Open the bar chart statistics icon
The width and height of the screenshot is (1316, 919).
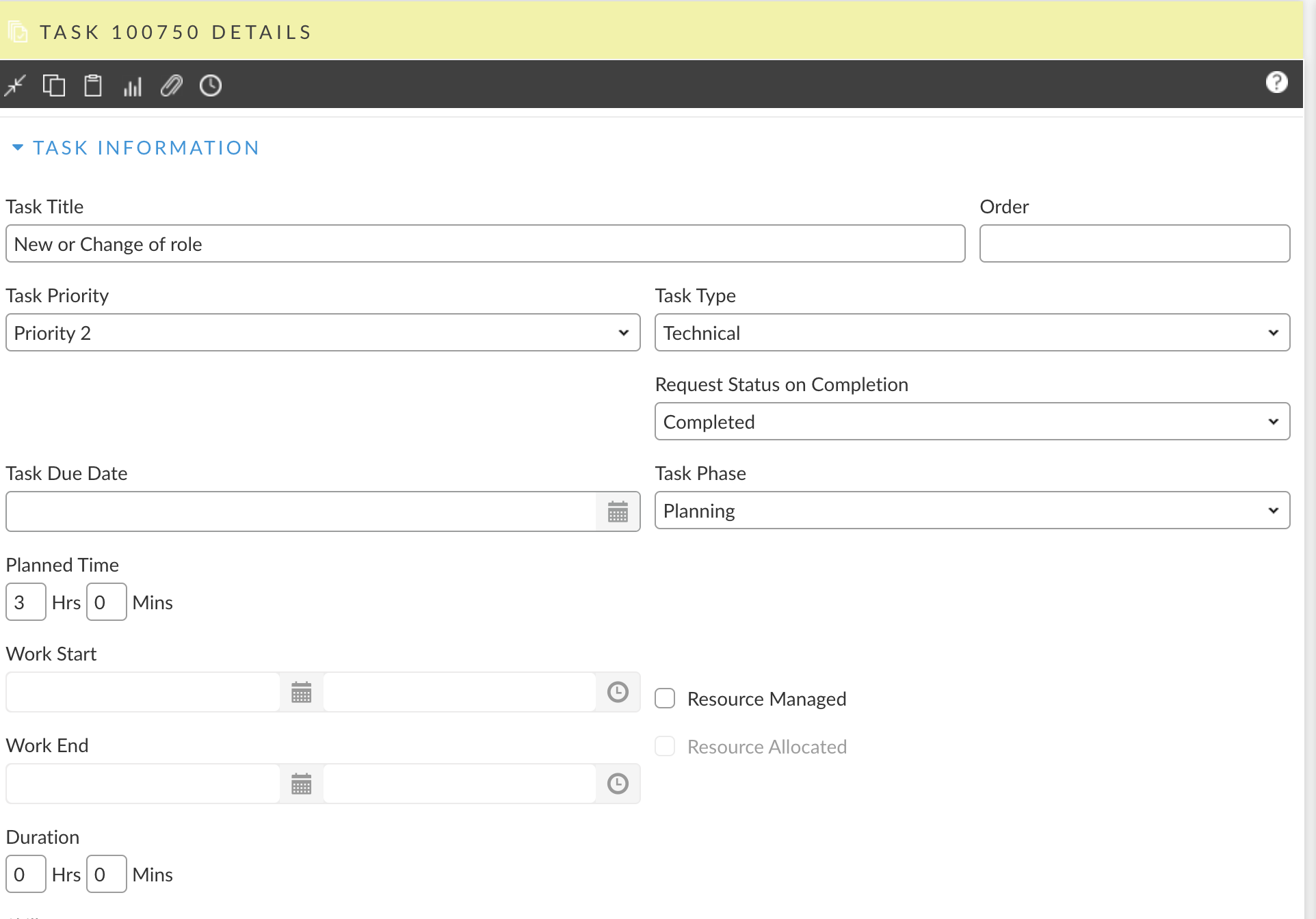132,86
